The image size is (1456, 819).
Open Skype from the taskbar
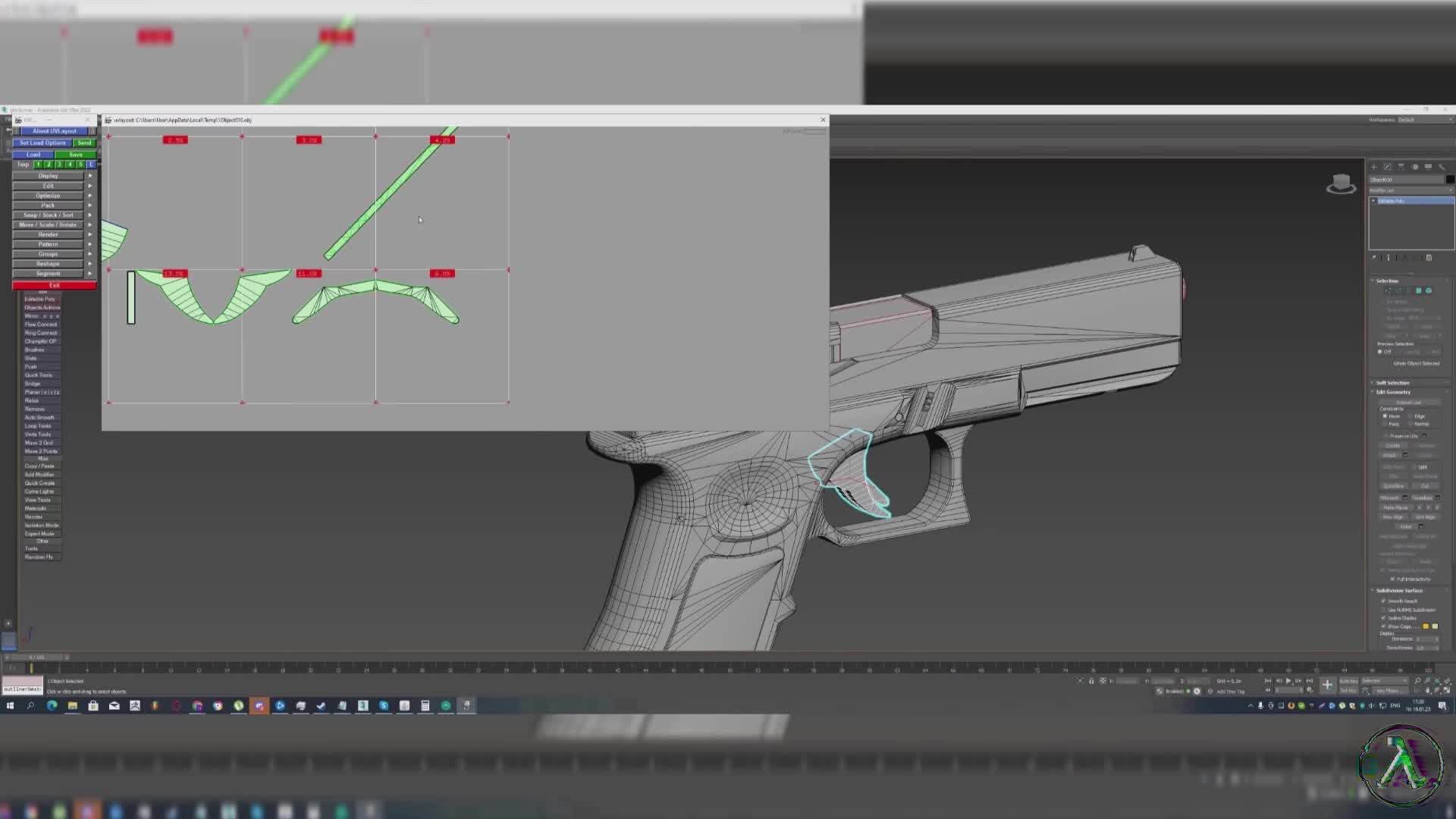384,706
